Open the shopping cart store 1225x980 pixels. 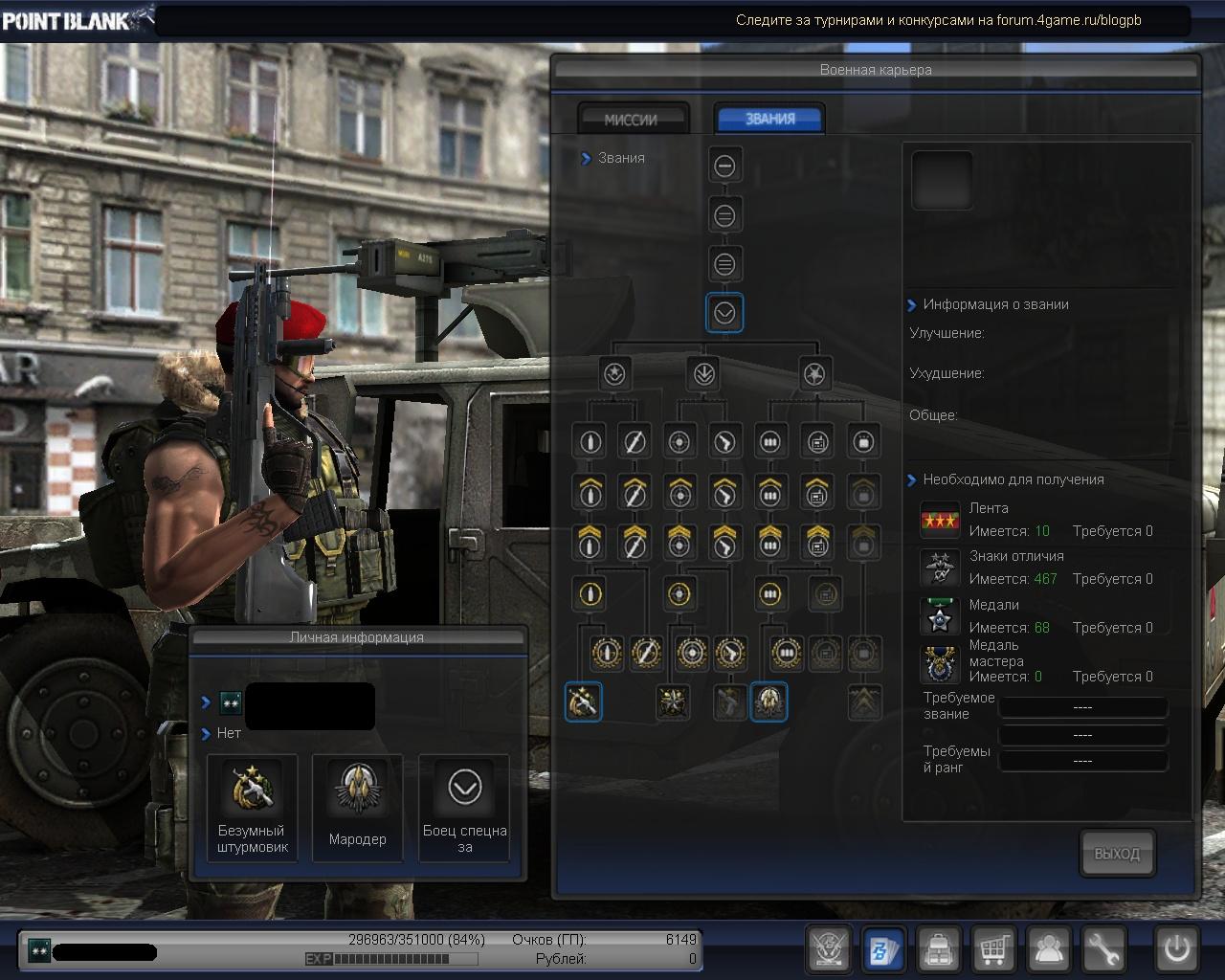994,948
